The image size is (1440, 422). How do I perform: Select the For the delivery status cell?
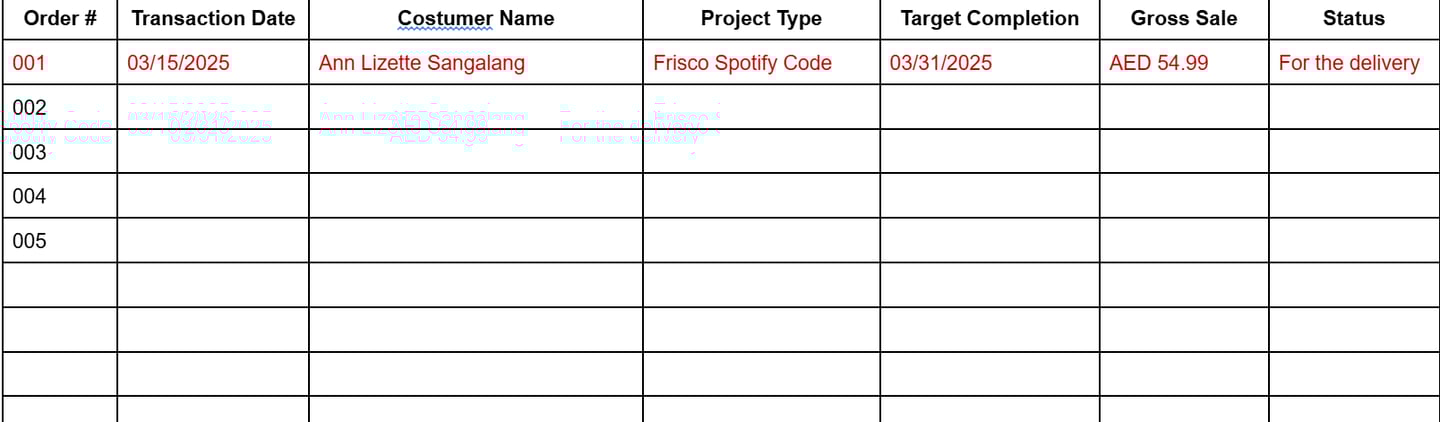pyautogui.click(x=1354, y=62)
